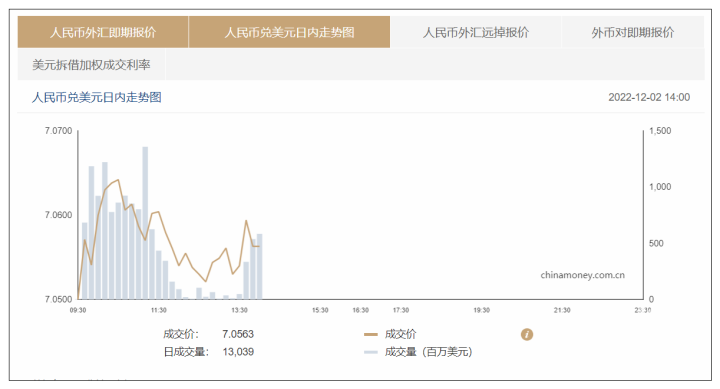Image resolution: width=720 pixels, height=389 pixels.
Task: Click the 15:30 time axis label
Action: tap(320, 310)
